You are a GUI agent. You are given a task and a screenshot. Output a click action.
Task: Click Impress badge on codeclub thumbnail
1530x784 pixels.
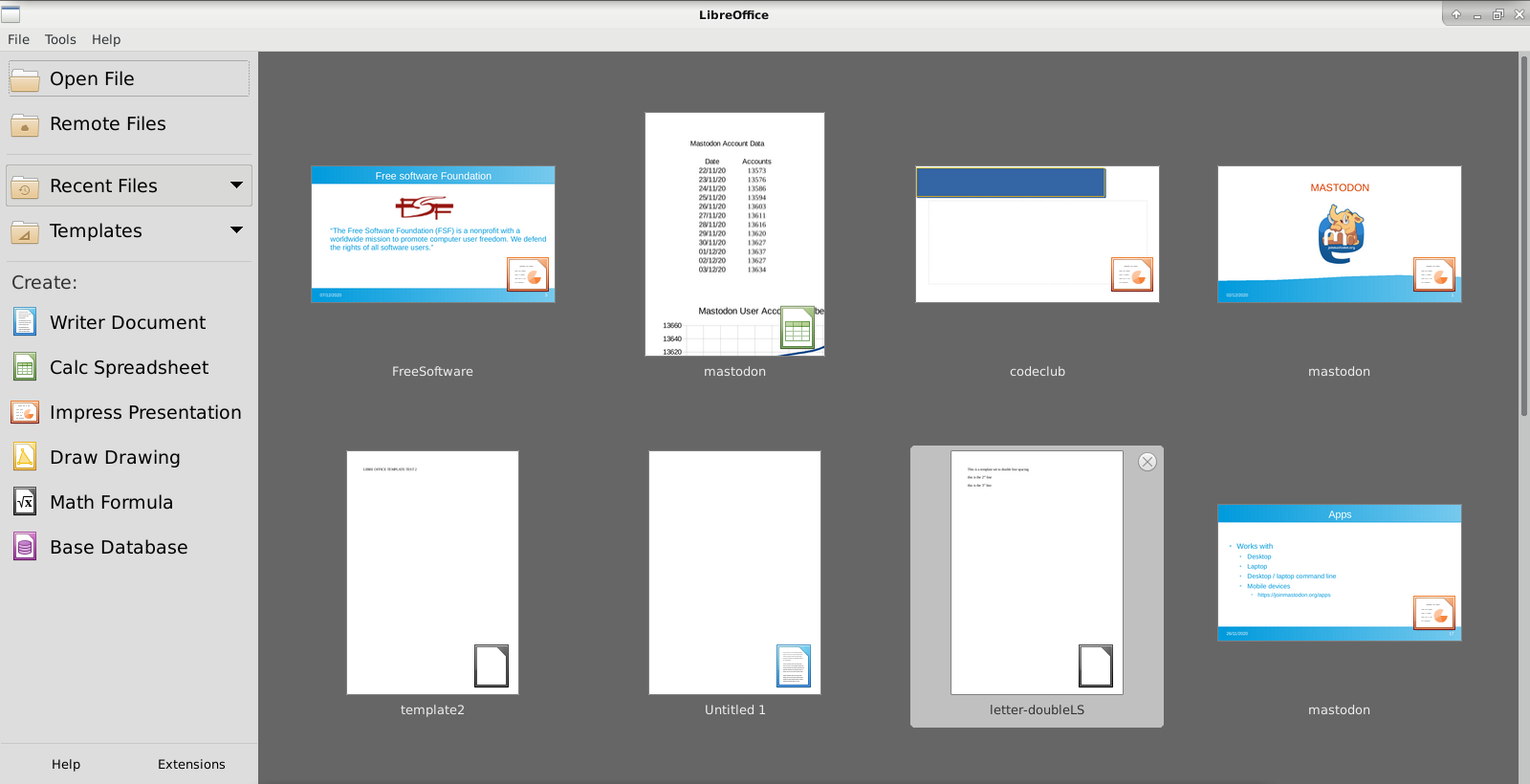[x=1132, y=274]
